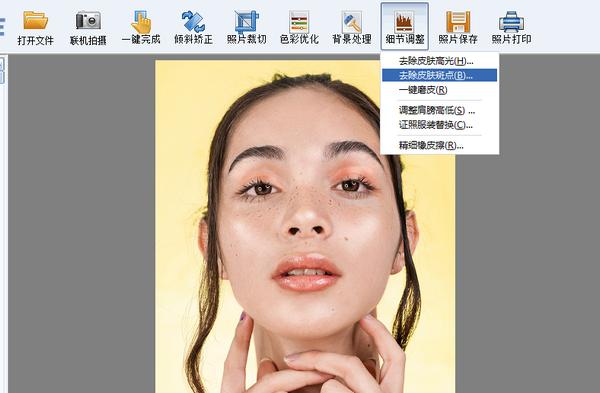Click the 联机拍摄 camera icon
Viewport: 600px width, 393px height.
[88, 28]
